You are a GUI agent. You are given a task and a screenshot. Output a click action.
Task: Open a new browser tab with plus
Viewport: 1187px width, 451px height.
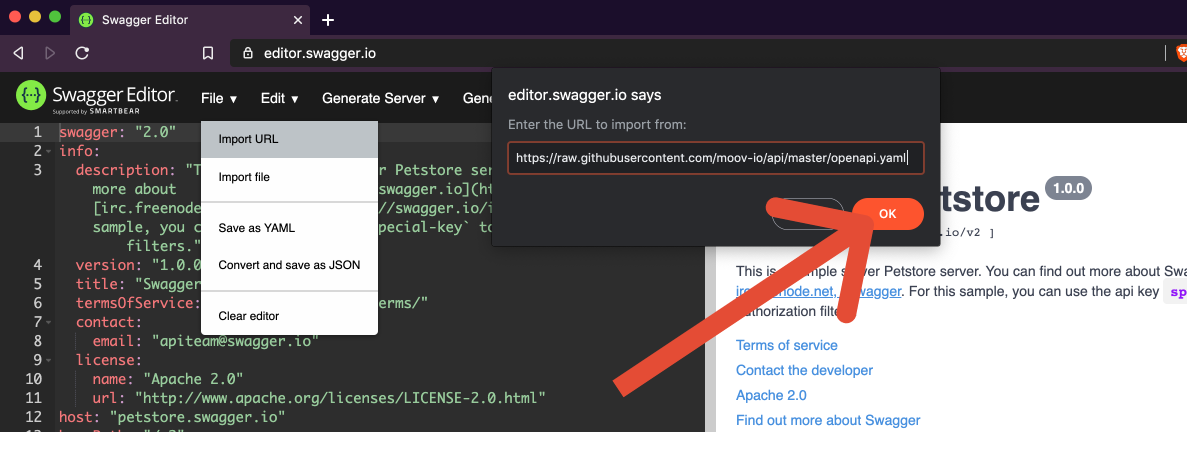pos(328,20)
